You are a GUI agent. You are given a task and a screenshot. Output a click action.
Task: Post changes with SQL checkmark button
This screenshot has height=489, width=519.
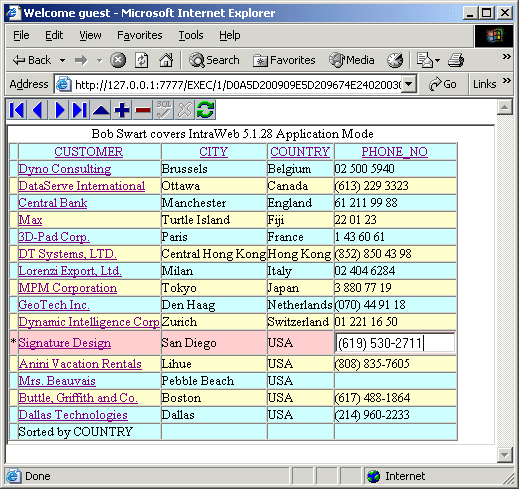tap(164, 110)
